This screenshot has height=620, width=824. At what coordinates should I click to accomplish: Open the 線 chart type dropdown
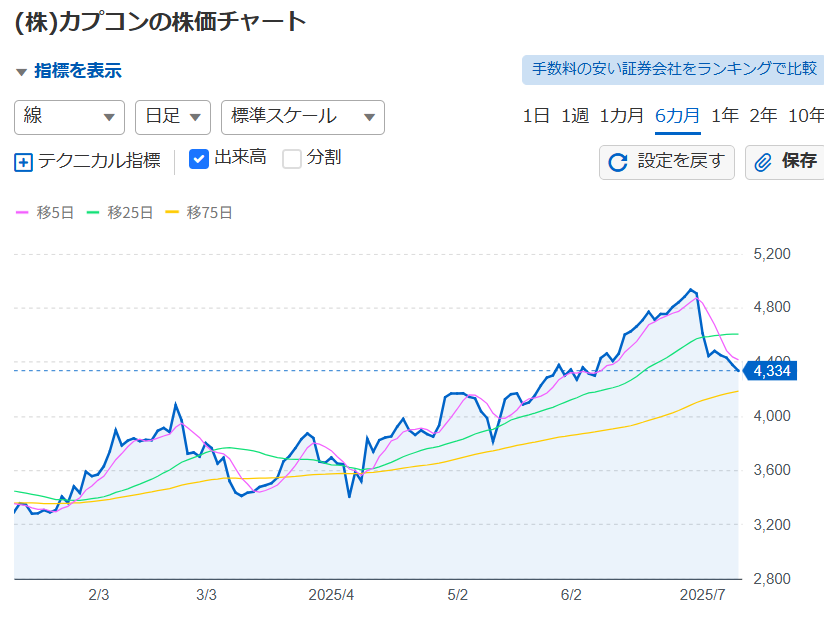tap(69, 117)
